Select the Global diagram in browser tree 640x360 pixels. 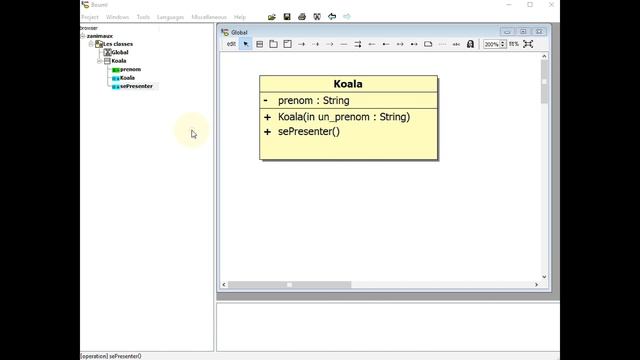point(120,52)
